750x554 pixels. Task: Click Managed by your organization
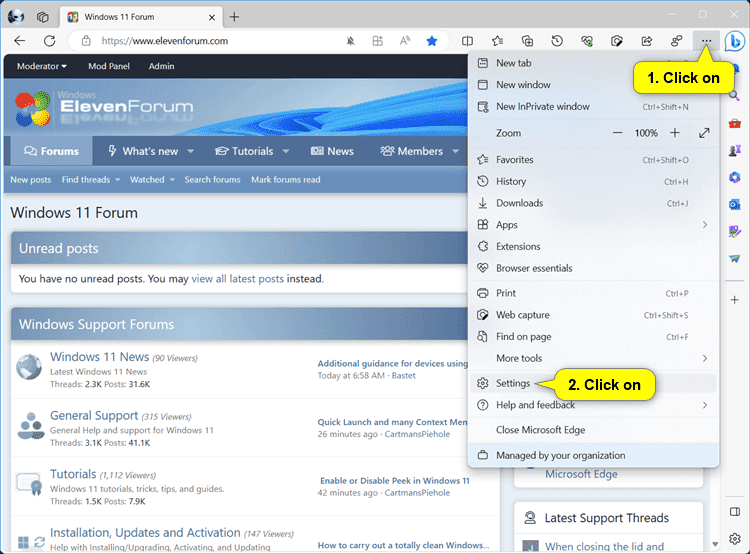[593, 455]
